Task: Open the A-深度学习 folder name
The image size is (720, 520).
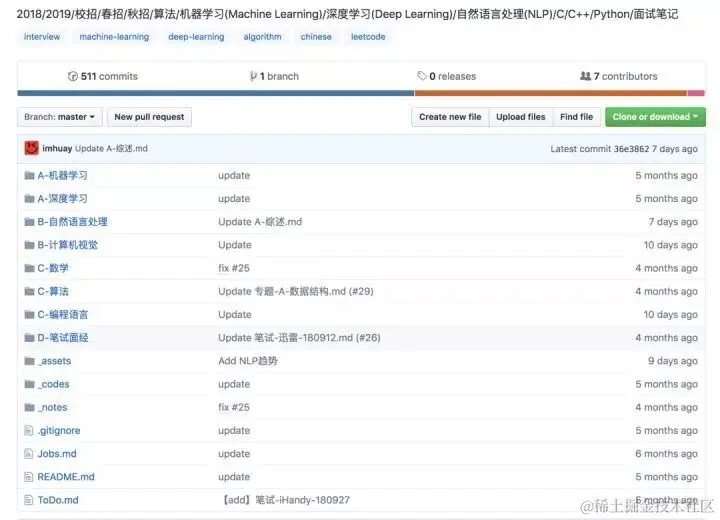Action: pos(62,198)
